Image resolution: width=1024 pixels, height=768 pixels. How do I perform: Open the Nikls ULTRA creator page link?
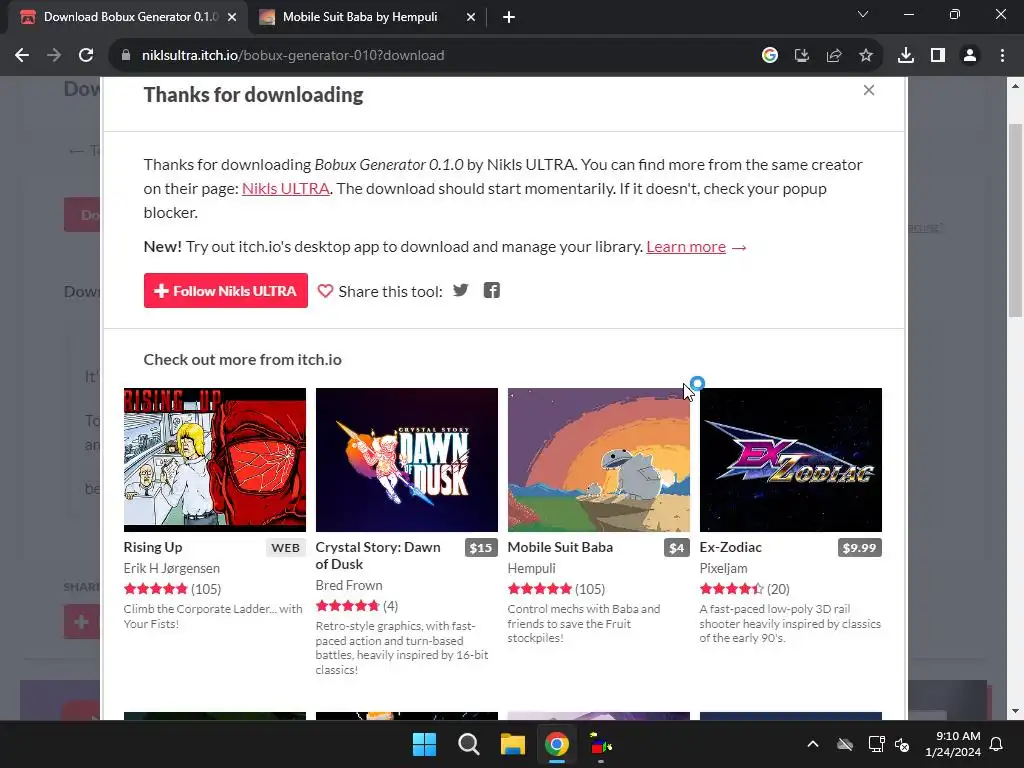[x=285, y=189]
